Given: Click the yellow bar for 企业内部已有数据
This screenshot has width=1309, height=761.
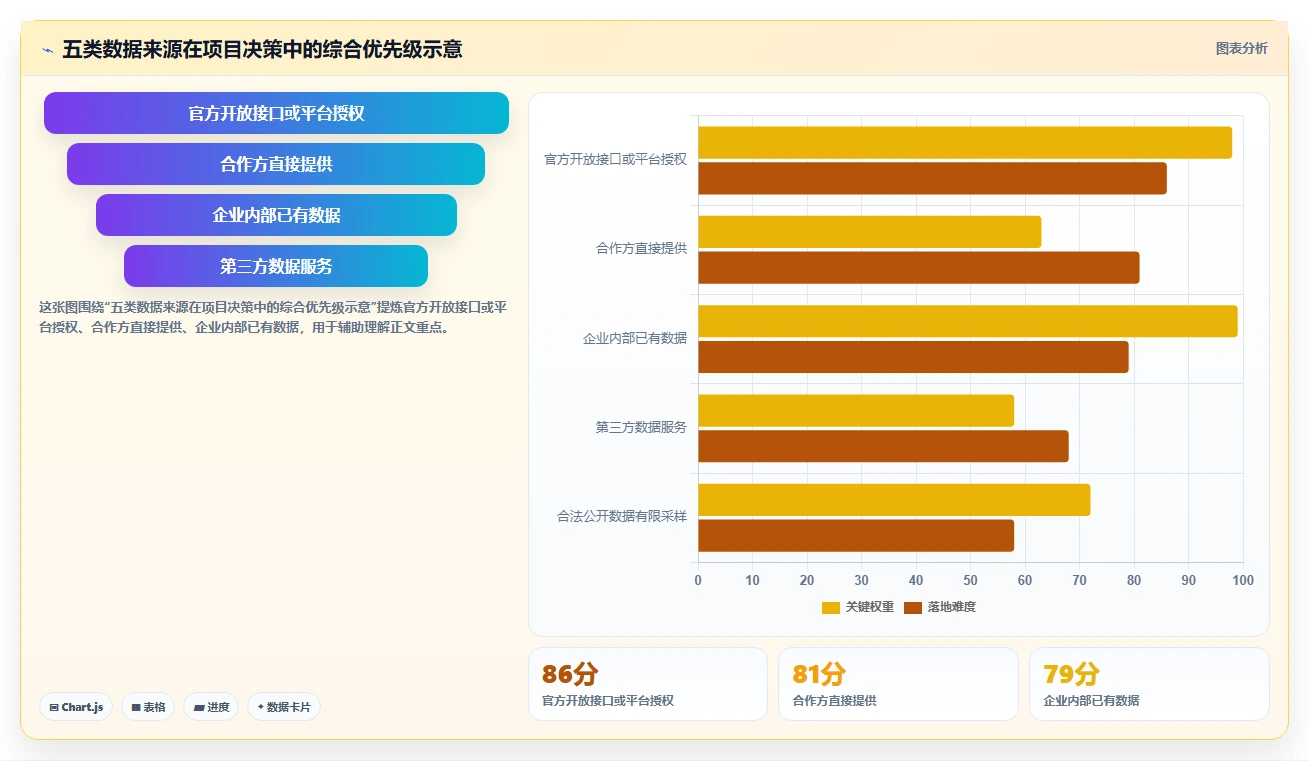Looking at the screenshot, I should click(x=968, y=321).
